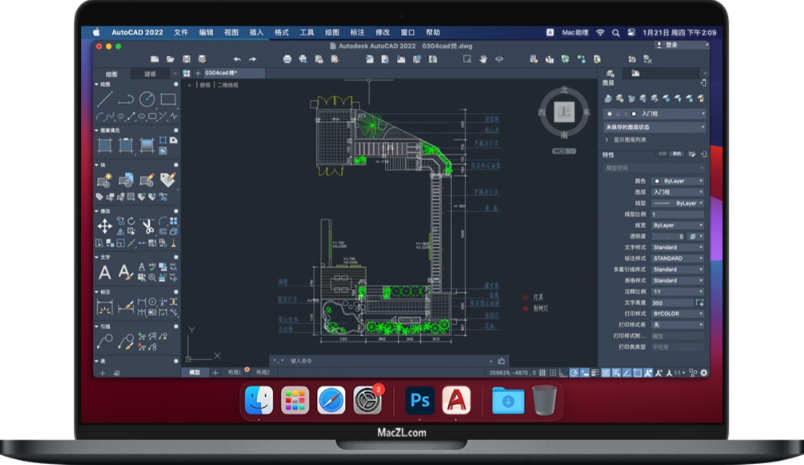
Task: Select the Rectangle drawing tool
Action: click(168, 99)
